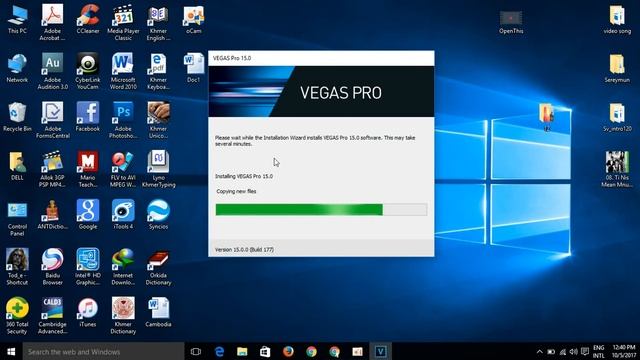Open the Facebook desktop shortcut
This screenshot has height=360, width=640.
(x=88, y=117)
